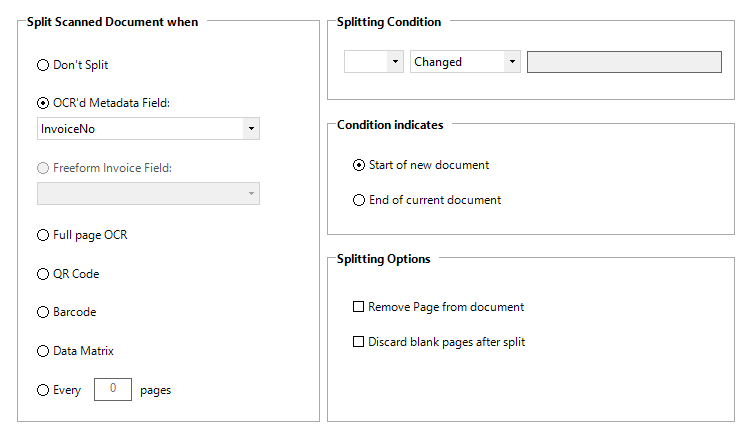Select the Don't Split radio button
This screenshot has height=437, width=753.
coord(43,65)
